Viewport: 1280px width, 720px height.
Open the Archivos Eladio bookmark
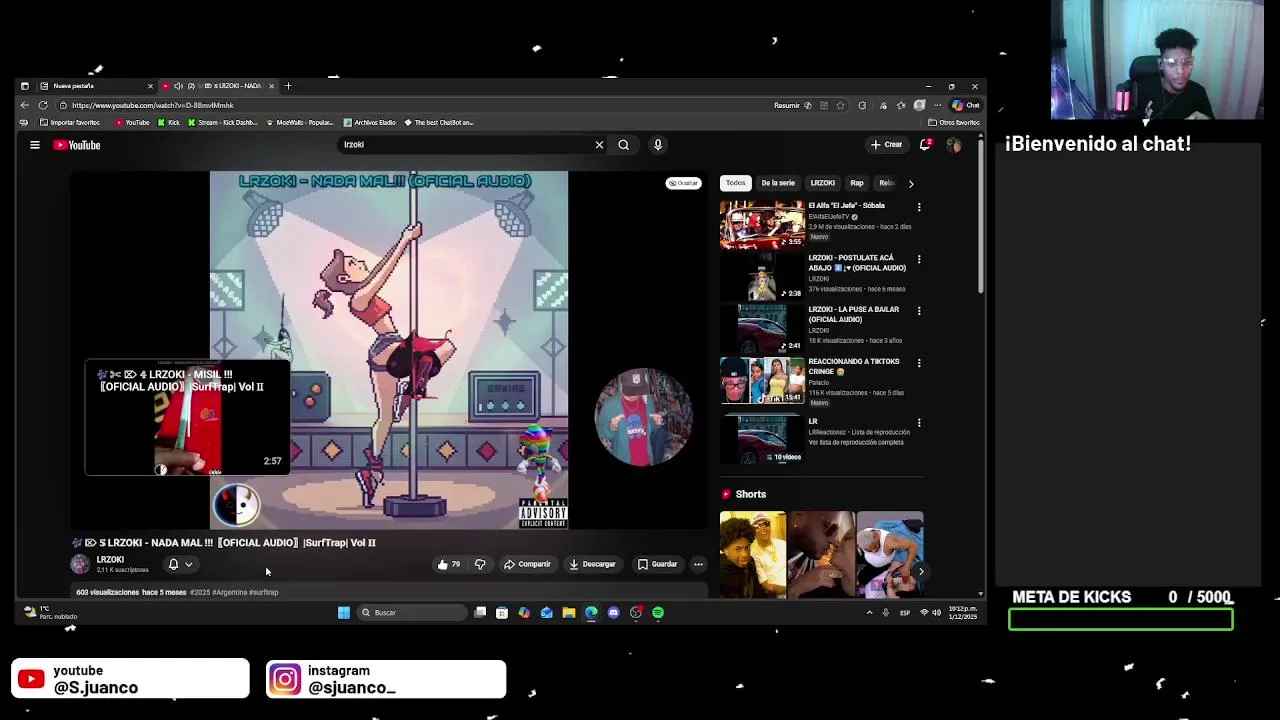click(369, 122)
